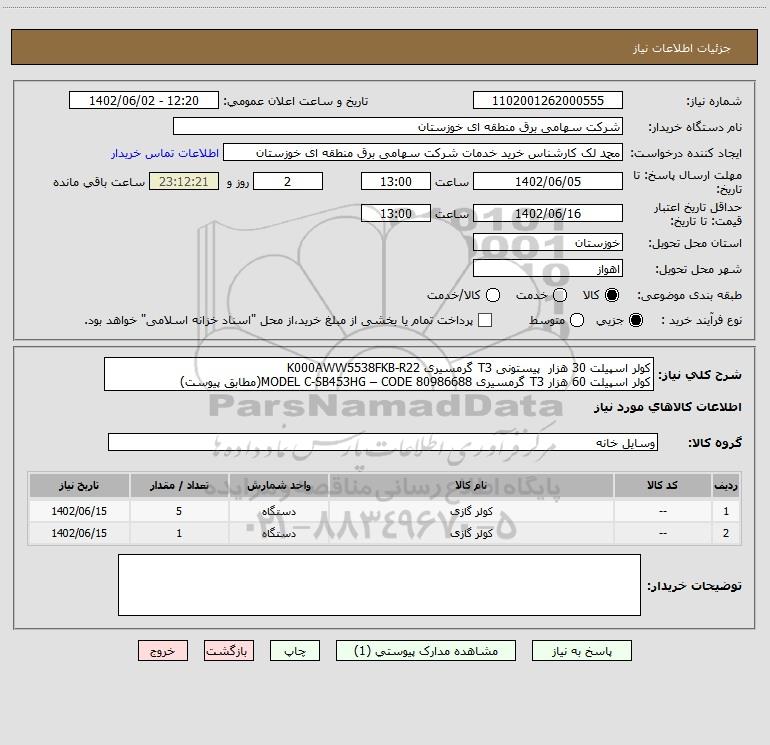The width and height of the screenshot is (770, 745).
Task: Select the خدمت radio option
Action: (560, 296)
